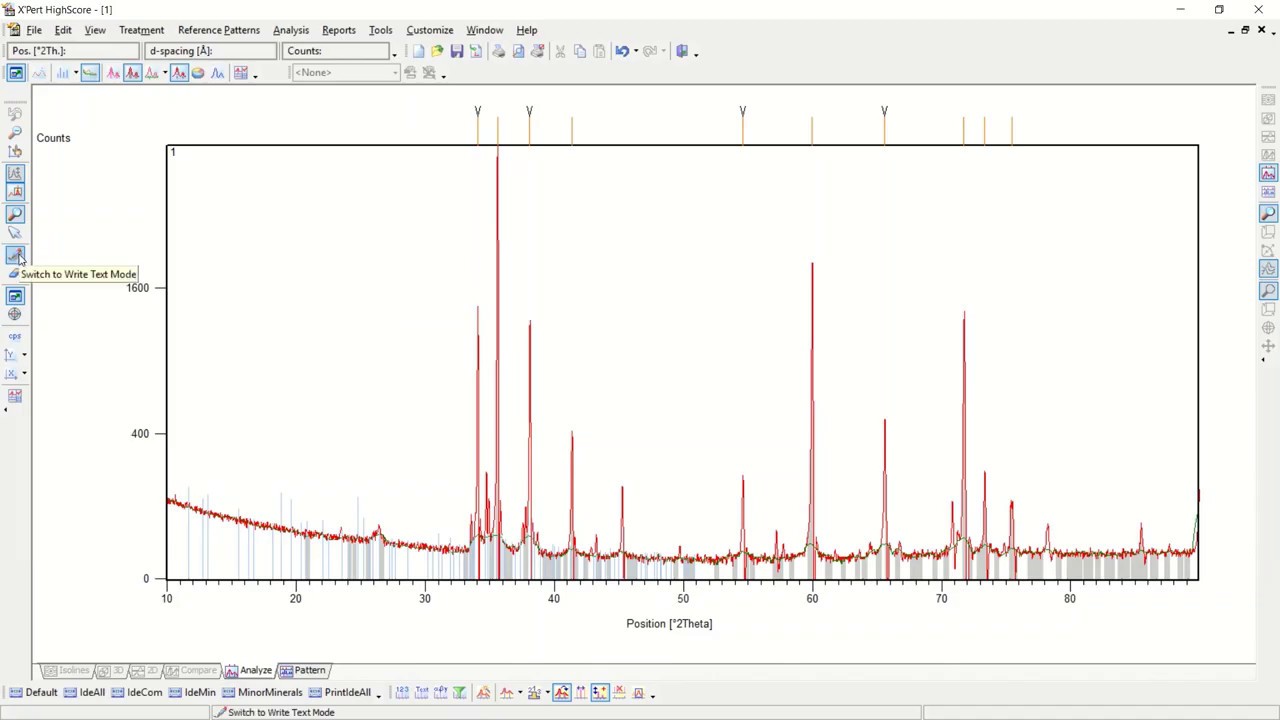The width and height of the screenshot is (1280, 720).
Task: Switch to the Pattern tab
Action: click(x=303, y=670)
